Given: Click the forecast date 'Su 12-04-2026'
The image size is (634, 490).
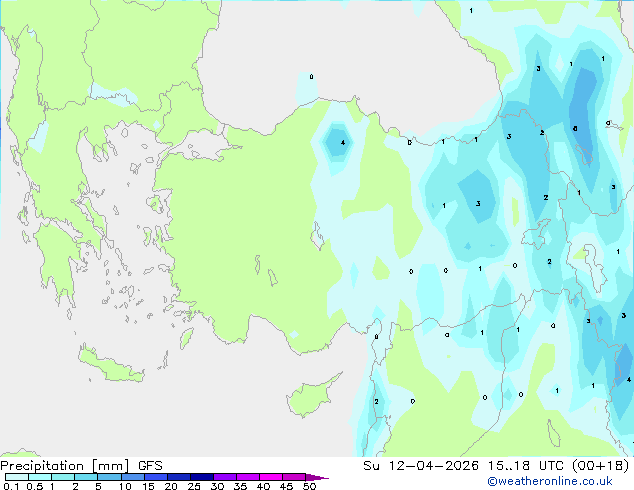Looking at the screenshot, I should pos(421,466).
